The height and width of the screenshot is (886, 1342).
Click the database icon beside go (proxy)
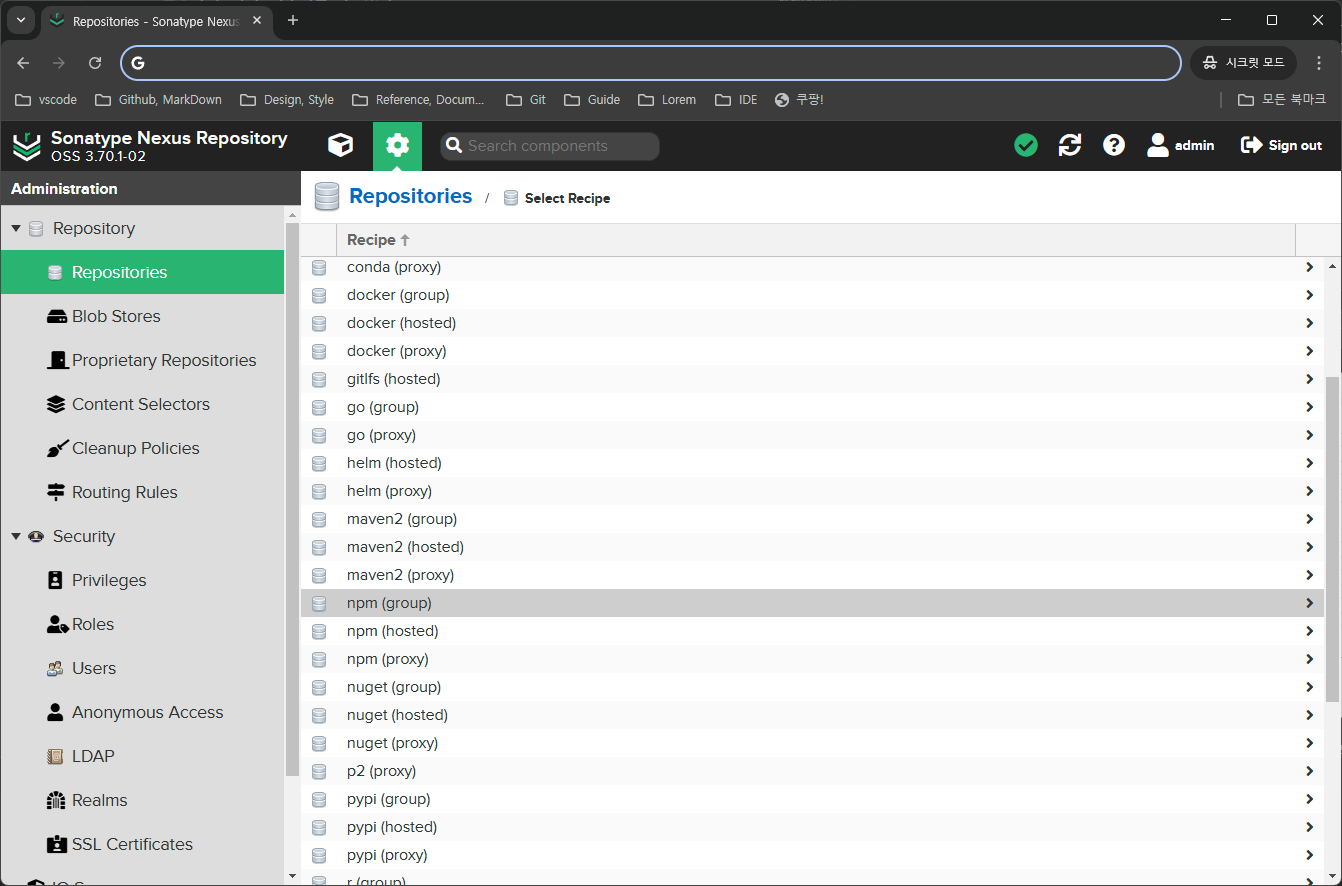pos(319,435)
